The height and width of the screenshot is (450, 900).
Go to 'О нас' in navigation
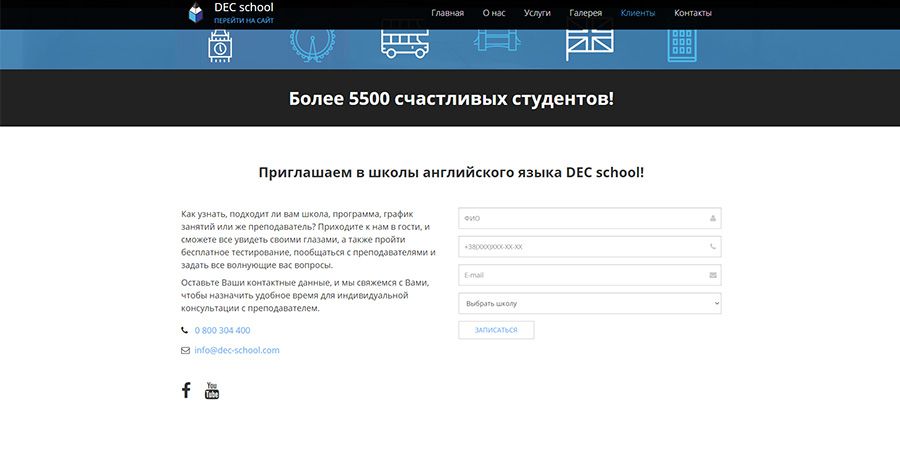(x=494, y=13)
